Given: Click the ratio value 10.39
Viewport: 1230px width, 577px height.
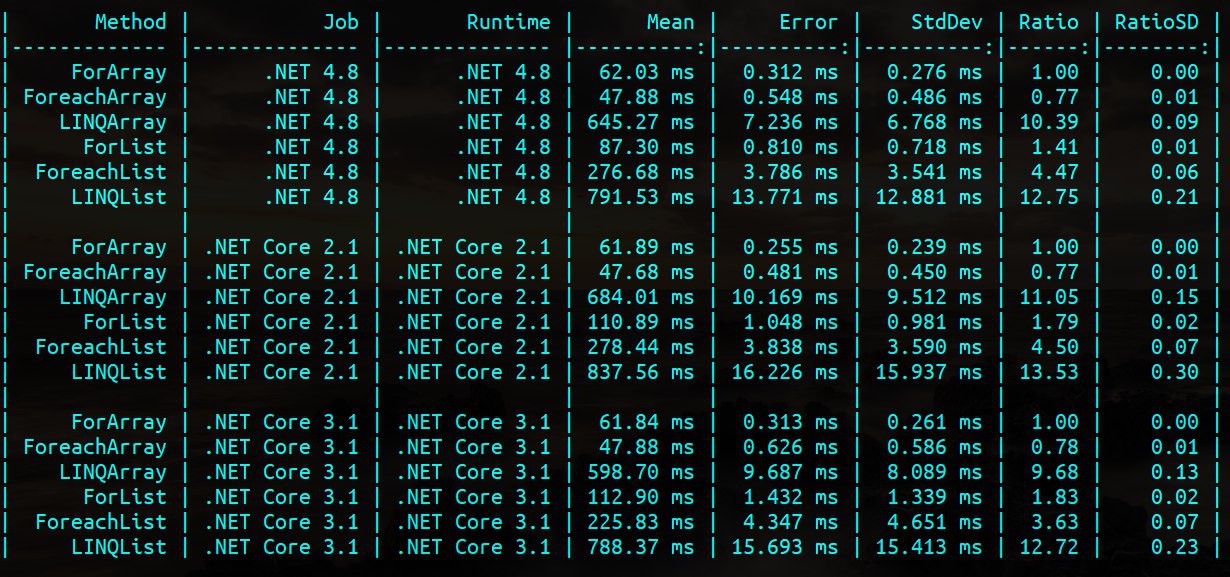Looking at the screenshot, I should point(1049,122).
